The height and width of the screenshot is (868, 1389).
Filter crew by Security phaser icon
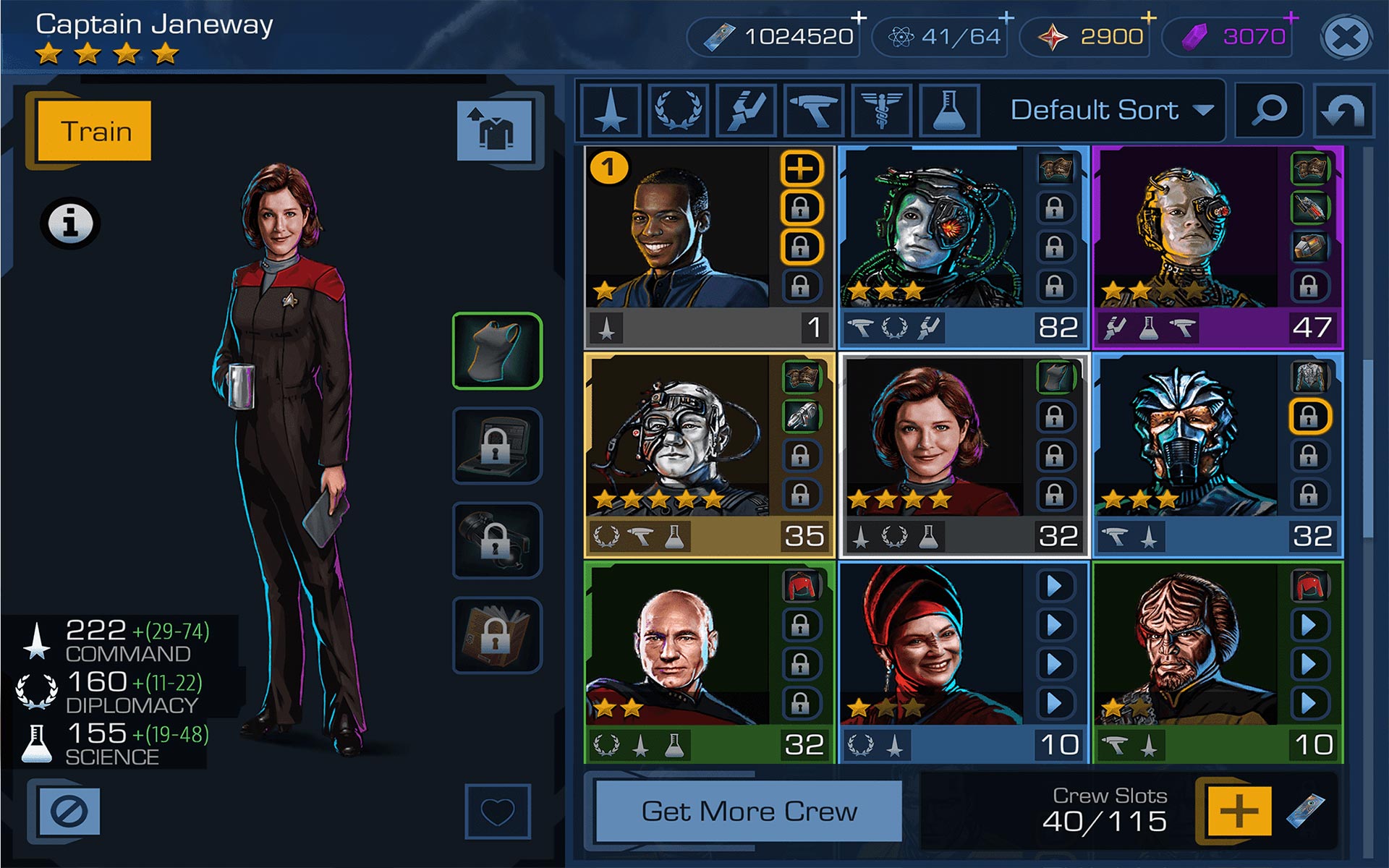coord(813,111)
